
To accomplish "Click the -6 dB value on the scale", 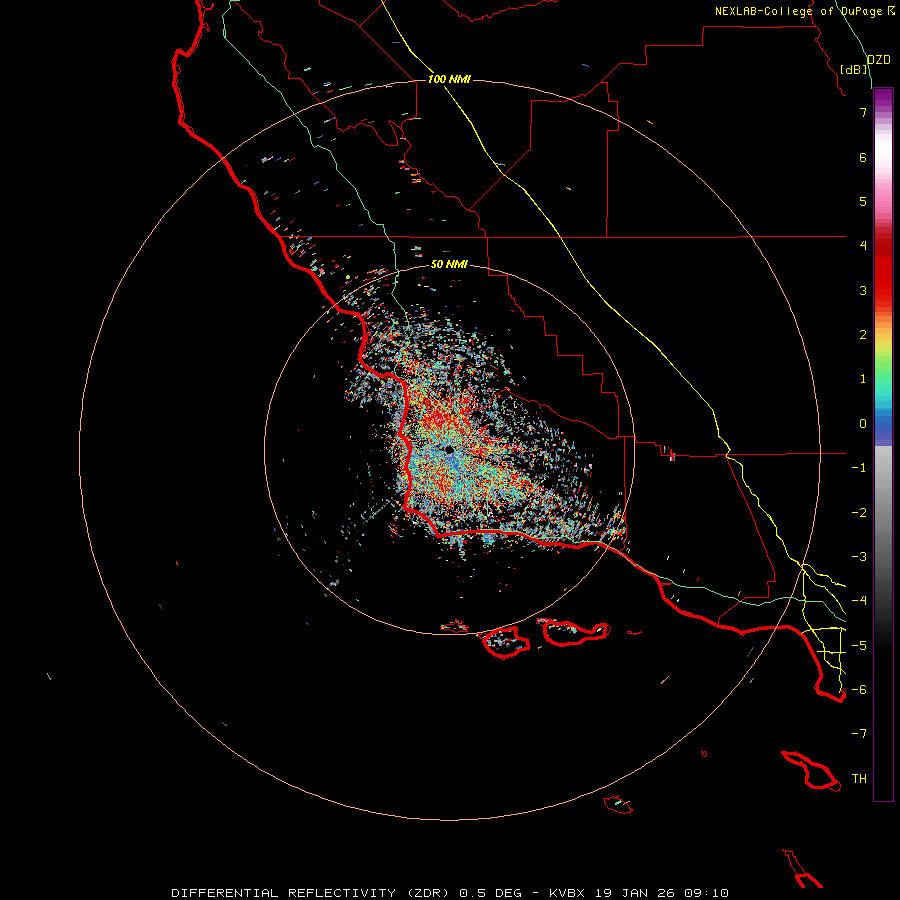I will [859, 690].
